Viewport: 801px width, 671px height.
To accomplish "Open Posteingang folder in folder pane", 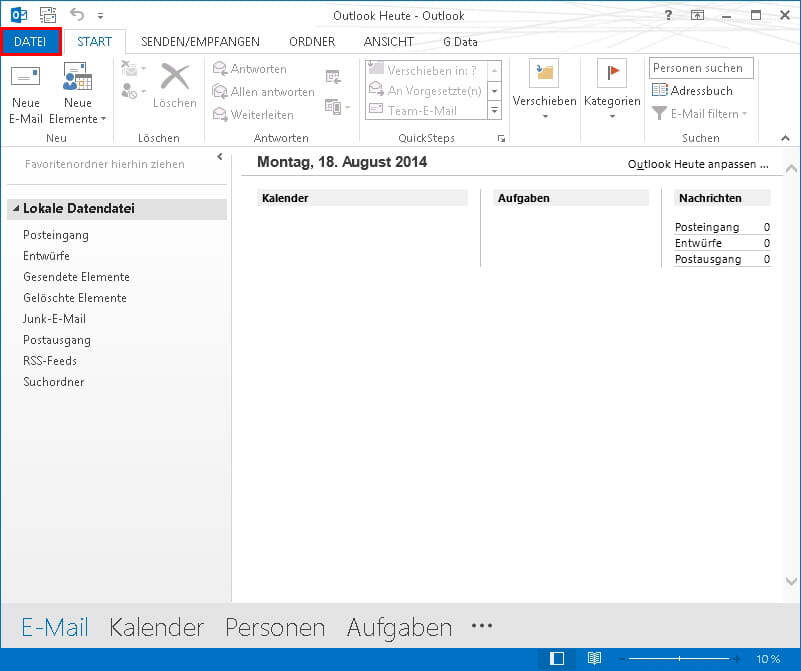I will tap(56, 235).
